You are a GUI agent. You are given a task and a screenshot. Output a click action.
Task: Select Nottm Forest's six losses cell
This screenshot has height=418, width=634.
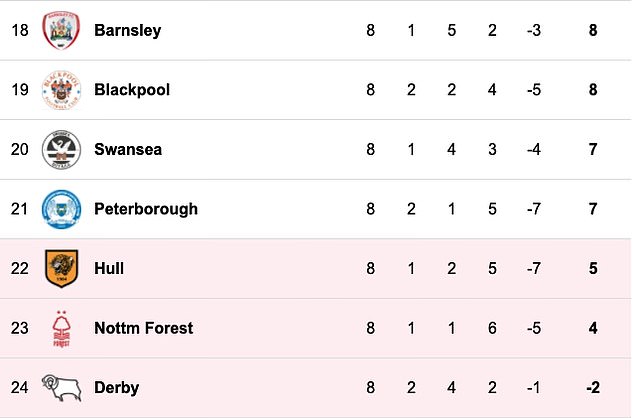[492, 328]
